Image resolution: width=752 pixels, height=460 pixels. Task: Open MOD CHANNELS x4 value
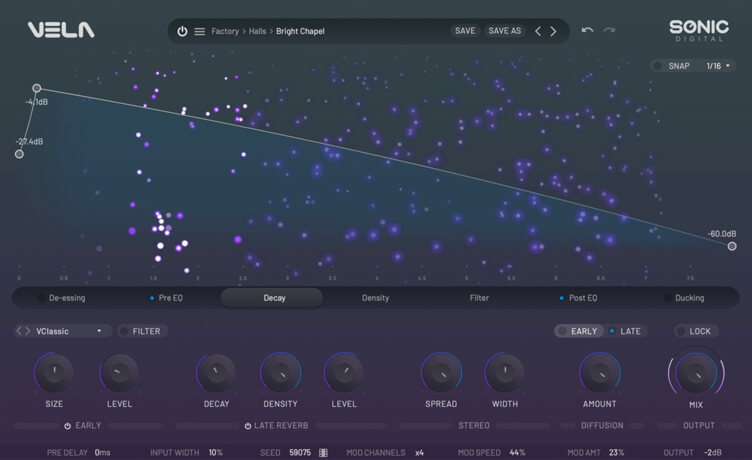click(420, 453)
